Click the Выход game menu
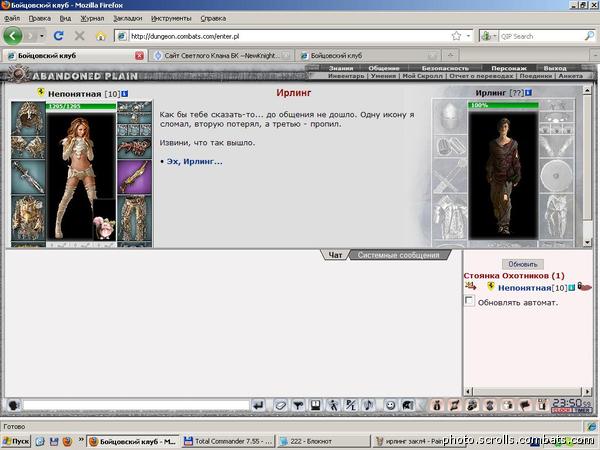The image size is (600, 450). (x=555, y=68)
